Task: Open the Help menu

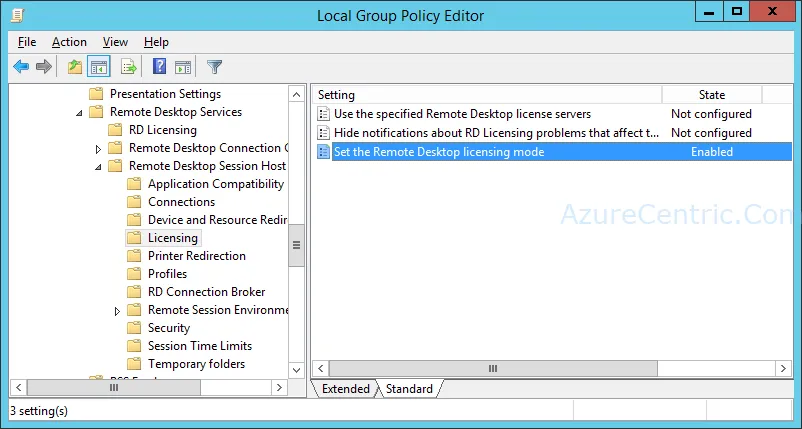Action: coord(156,42)
